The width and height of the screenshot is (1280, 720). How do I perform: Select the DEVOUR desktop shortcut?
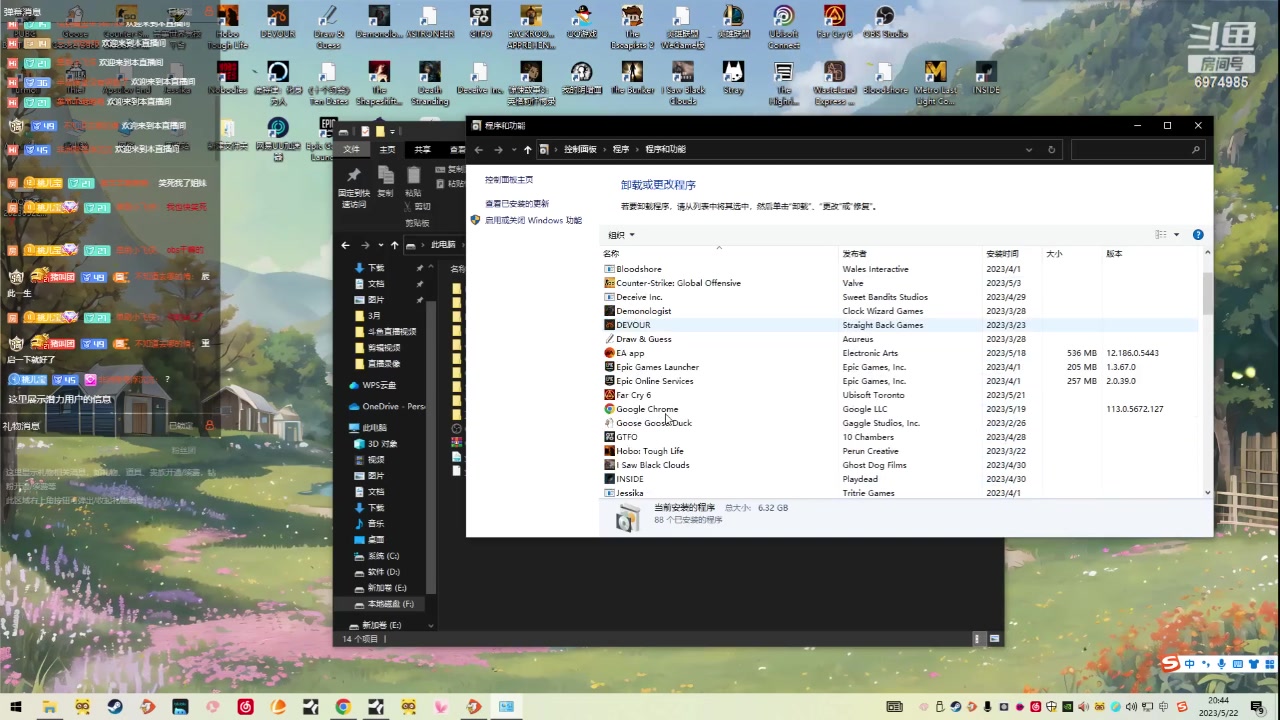tap(278, 24)
